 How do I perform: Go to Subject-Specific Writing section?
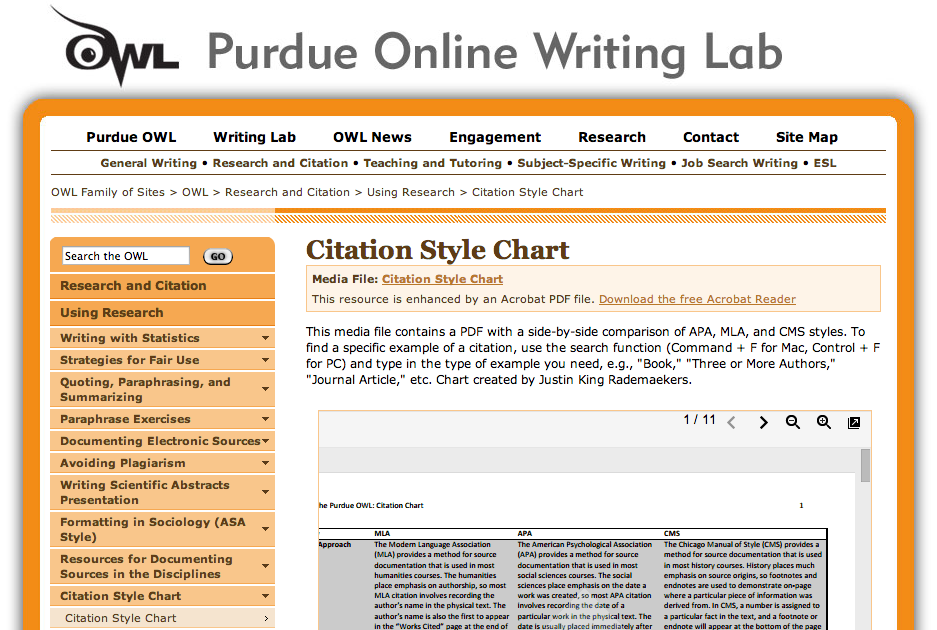click(x=591, y=163)
